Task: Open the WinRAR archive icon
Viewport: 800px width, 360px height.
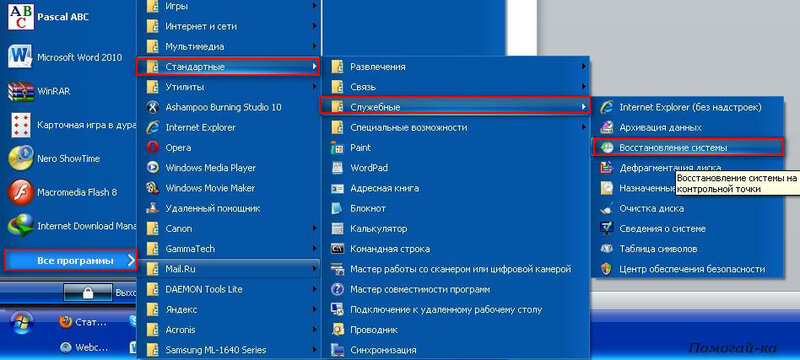Action: pyautogui.click(x=20, y=91)
